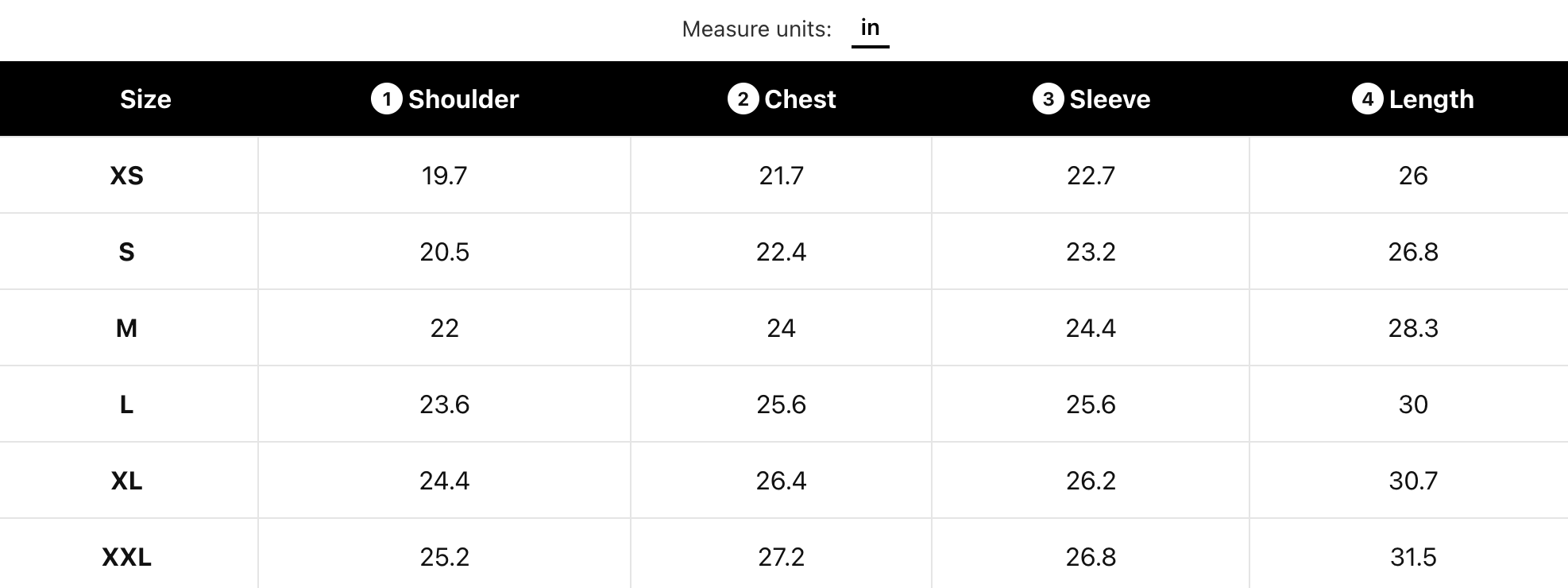This screenshot has width=1568, height=588.
Task: Select the XS size row label
Action: [127, 176]
